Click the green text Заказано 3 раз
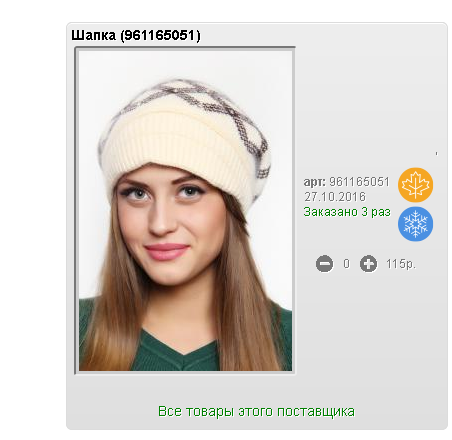The image size is (452, 440). tap(347, 212)
